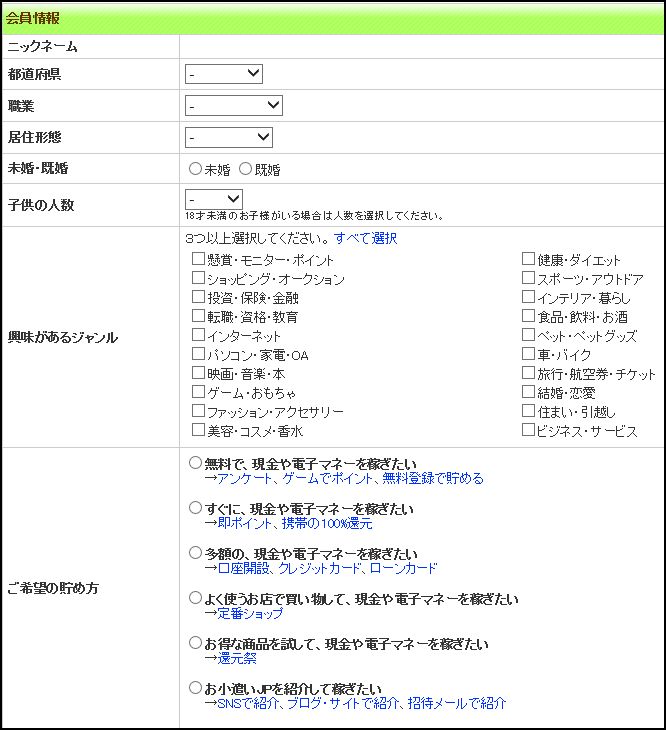The width and height of the screenshot is (666, 730).
Task: Check ショッピング・オークション checkbox
Action: click(x=198, y=278)
